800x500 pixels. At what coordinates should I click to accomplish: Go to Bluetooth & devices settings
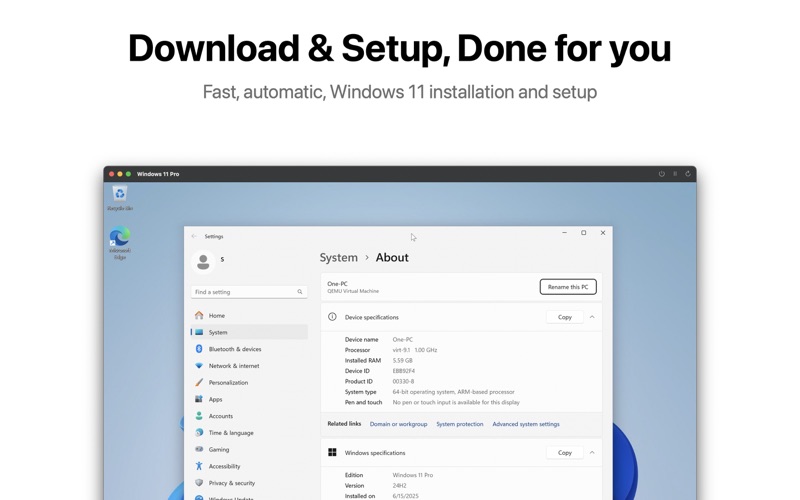point(249,349)
